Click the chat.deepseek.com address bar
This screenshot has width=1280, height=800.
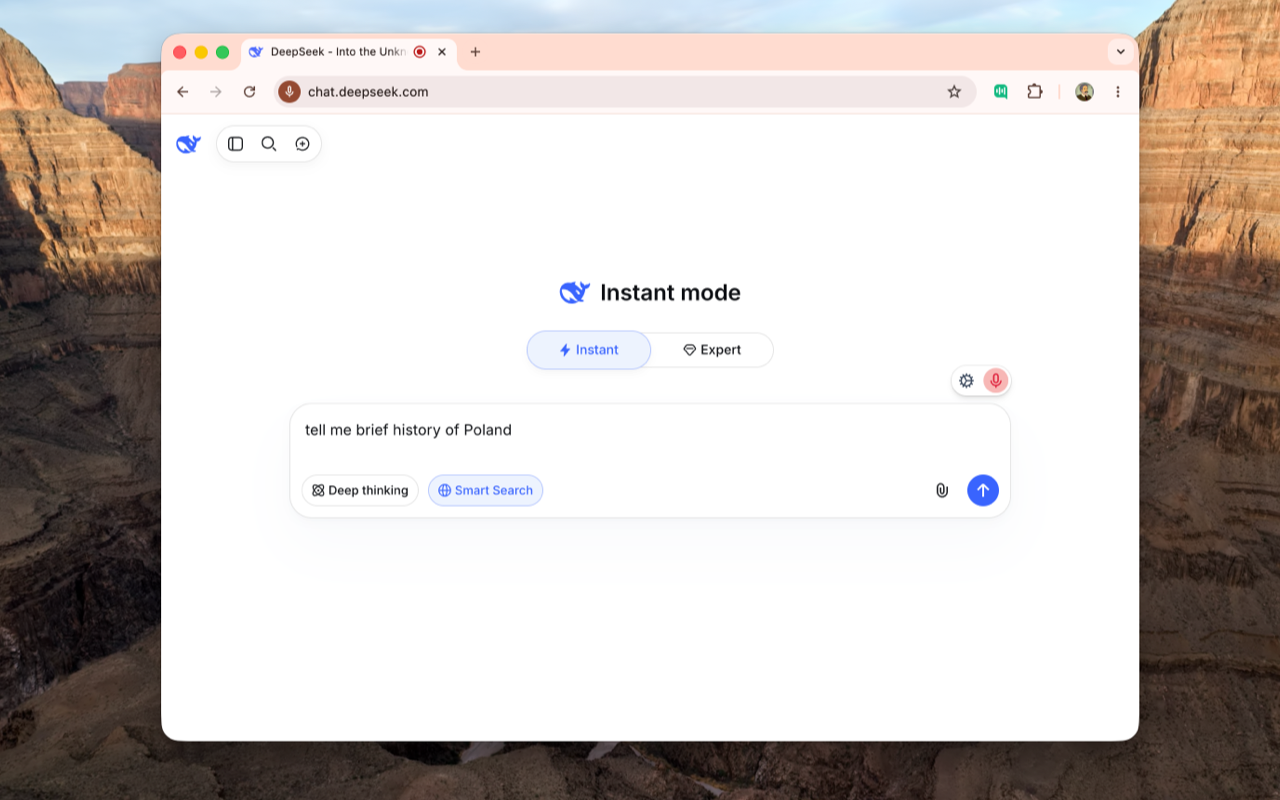pos(625,92)
